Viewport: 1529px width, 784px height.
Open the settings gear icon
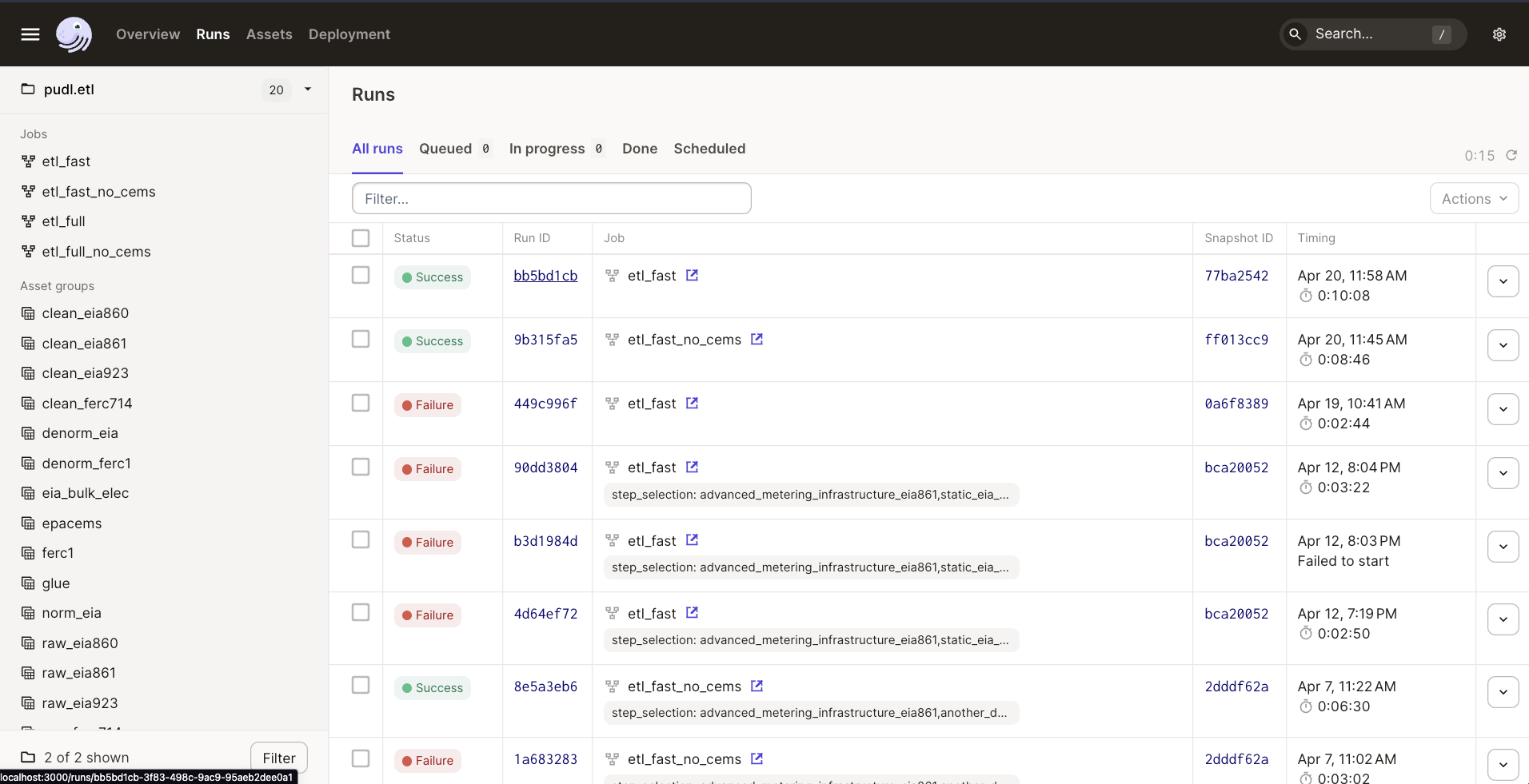coord(1499,34)
